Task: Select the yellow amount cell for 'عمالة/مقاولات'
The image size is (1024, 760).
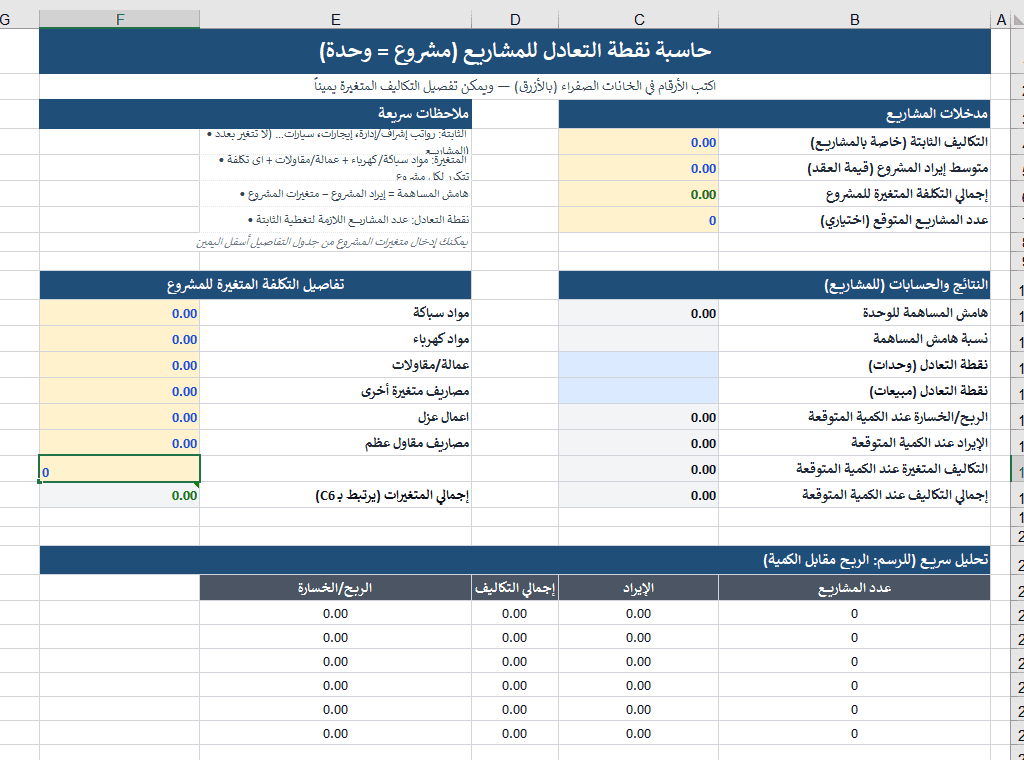Action: pyautogui.click(x=120, y=365)
